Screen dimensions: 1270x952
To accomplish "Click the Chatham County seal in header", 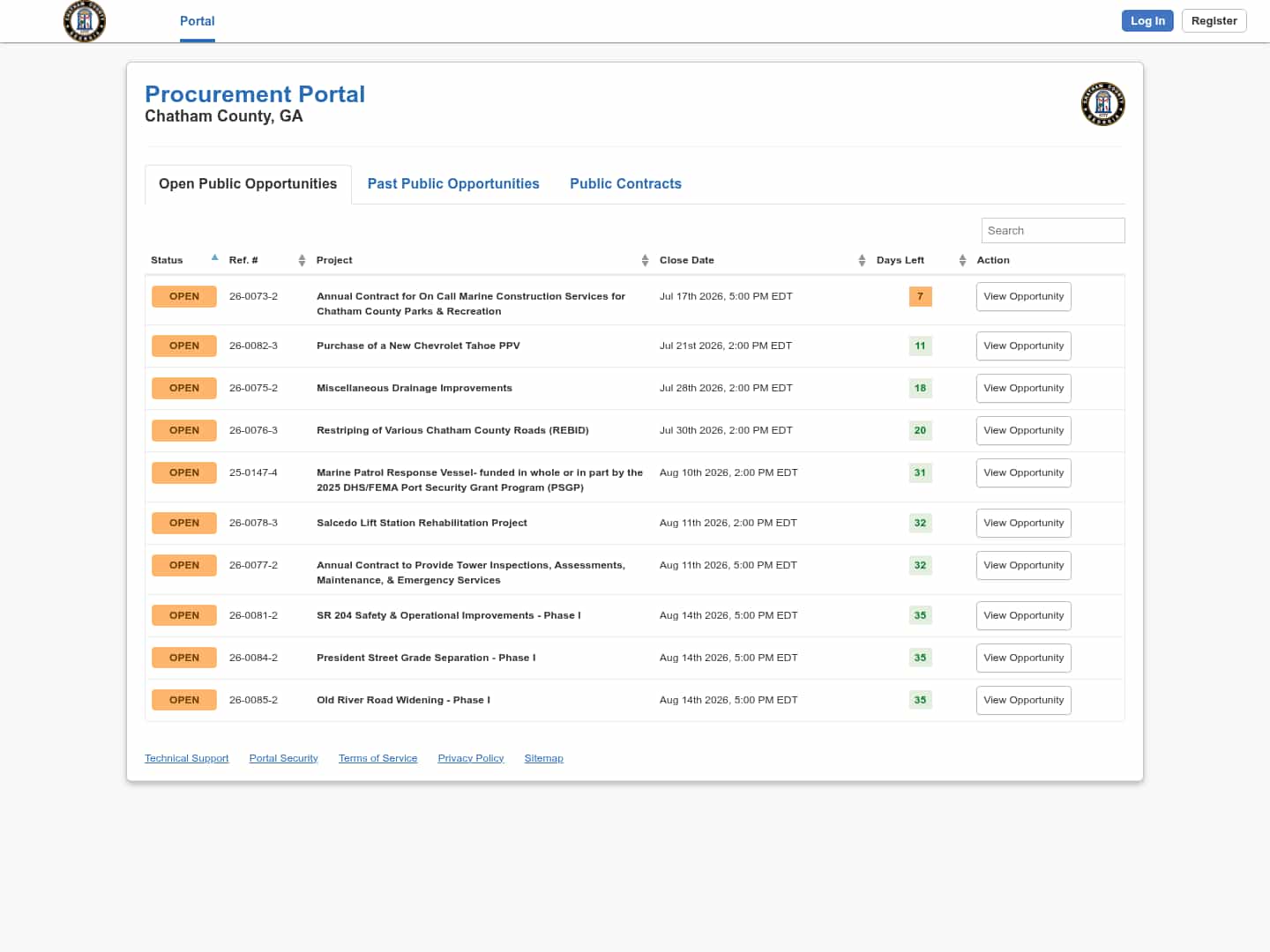I will point(85,21).
